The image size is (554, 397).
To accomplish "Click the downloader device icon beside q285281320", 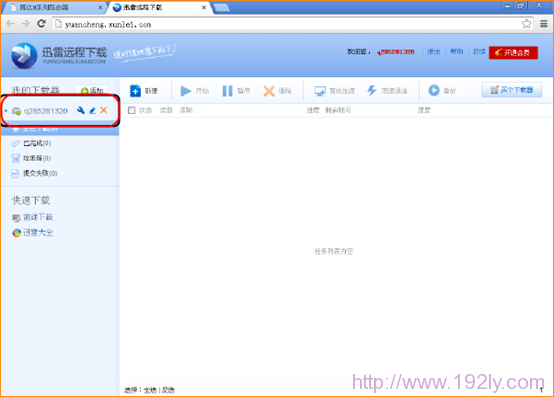I will pos(16,111).
